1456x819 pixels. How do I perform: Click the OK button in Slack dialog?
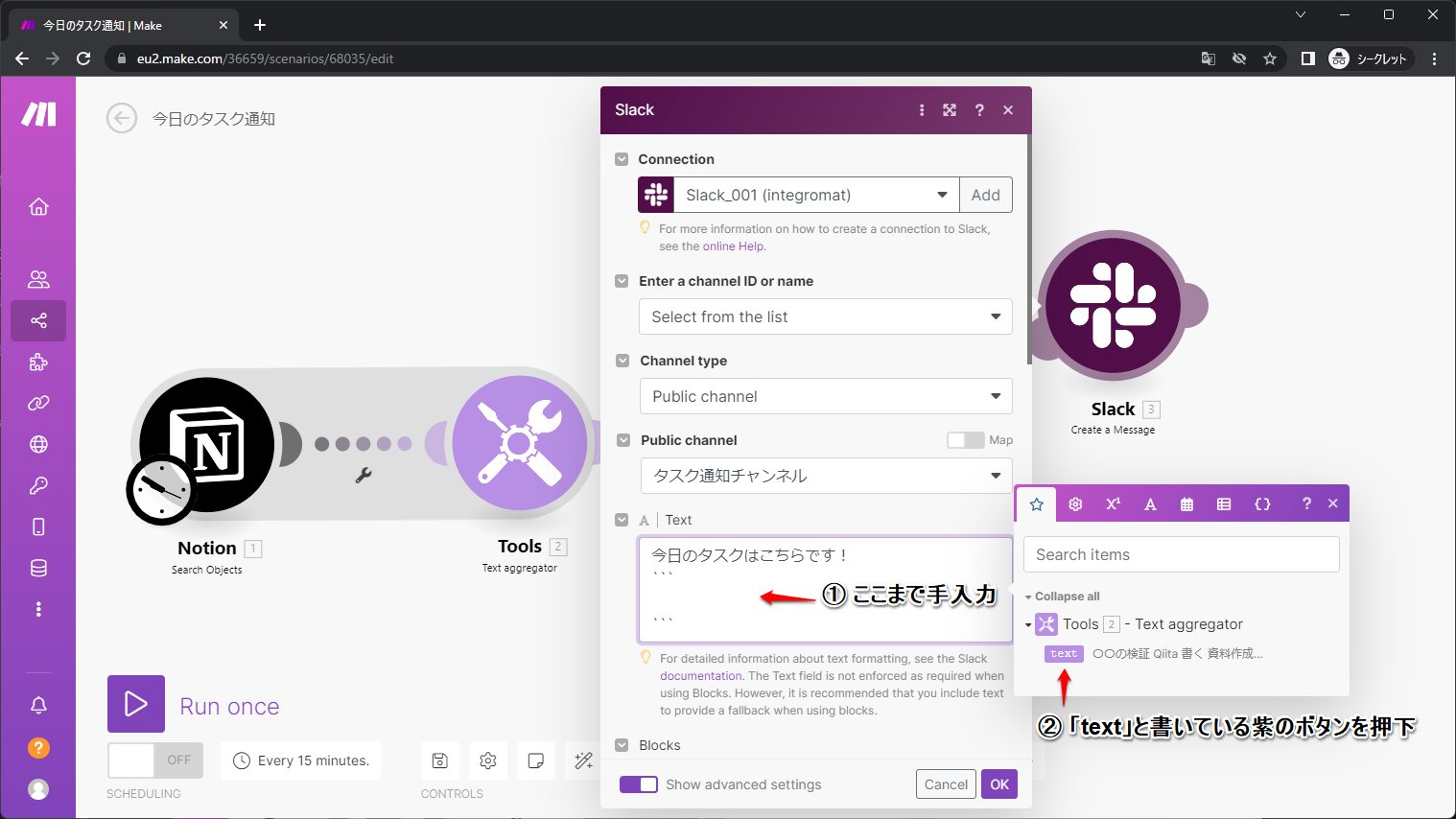tap(999, 784)
